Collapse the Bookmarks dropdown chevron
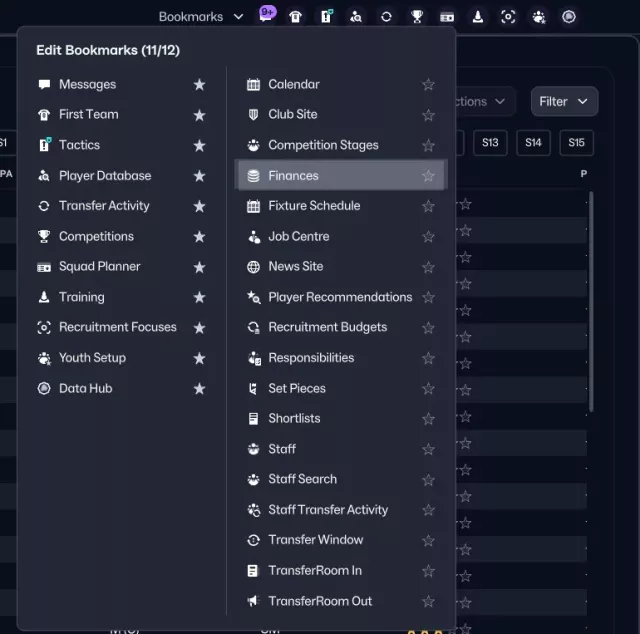The height and width of the screenshot is (634, 640). tap(238, 17)
